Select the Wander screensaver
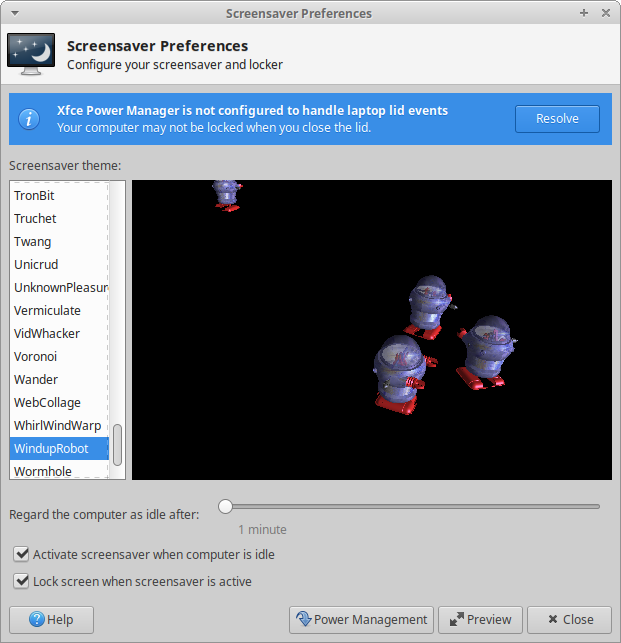Image resolution: width=621 pixels, height=643 pixels. click(x=59, y=379)
